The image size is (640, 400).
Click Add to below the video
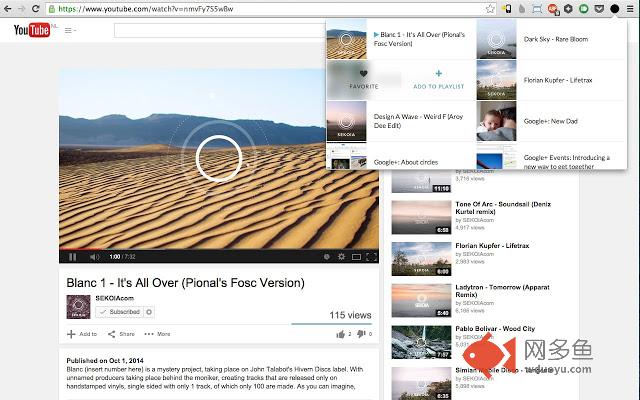click(x=82, y=334)
